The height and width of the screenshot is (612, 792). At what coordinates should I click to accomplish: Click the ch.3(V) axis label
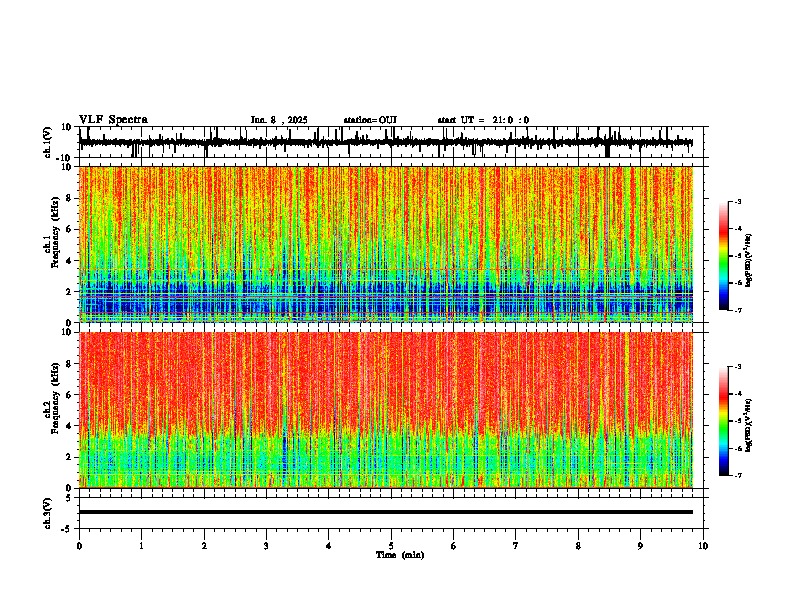click(48, 513)
